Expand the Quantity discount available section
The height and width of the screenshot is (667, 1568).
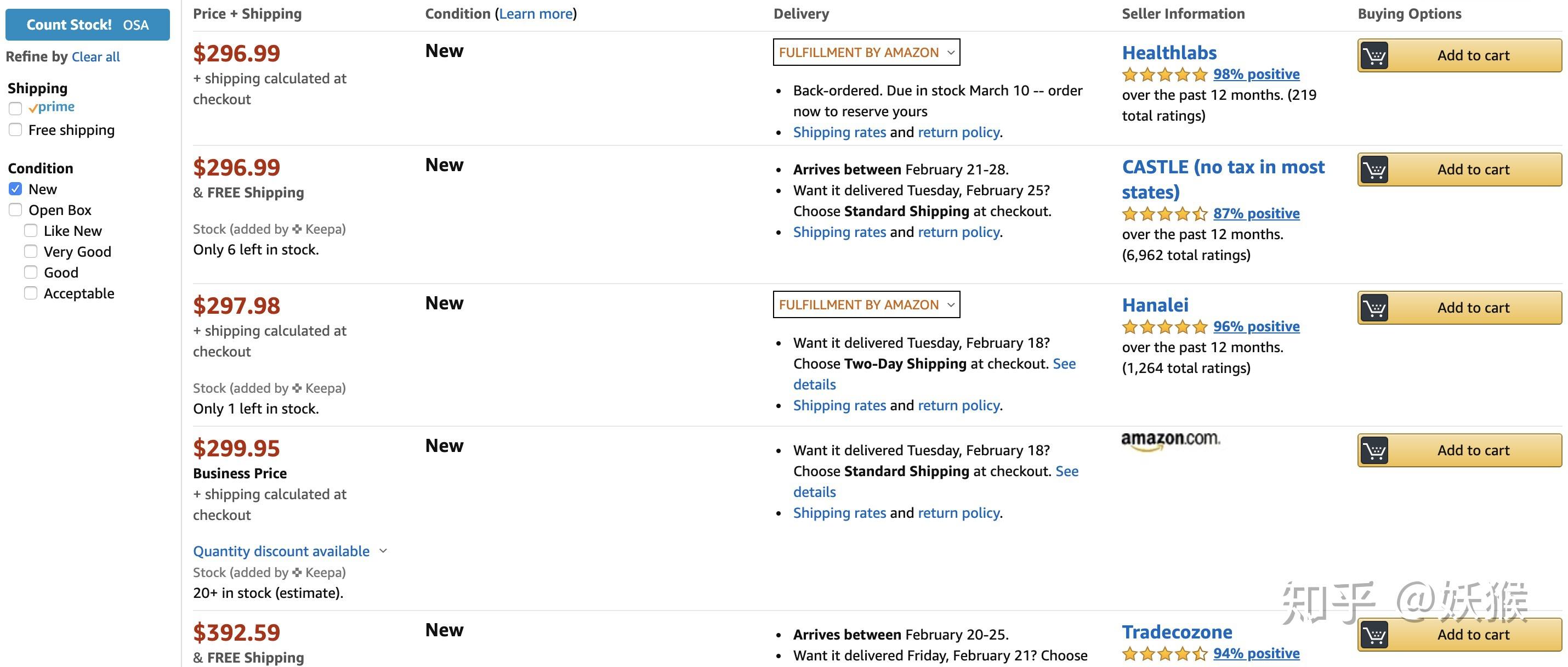[x=289, y=551]
